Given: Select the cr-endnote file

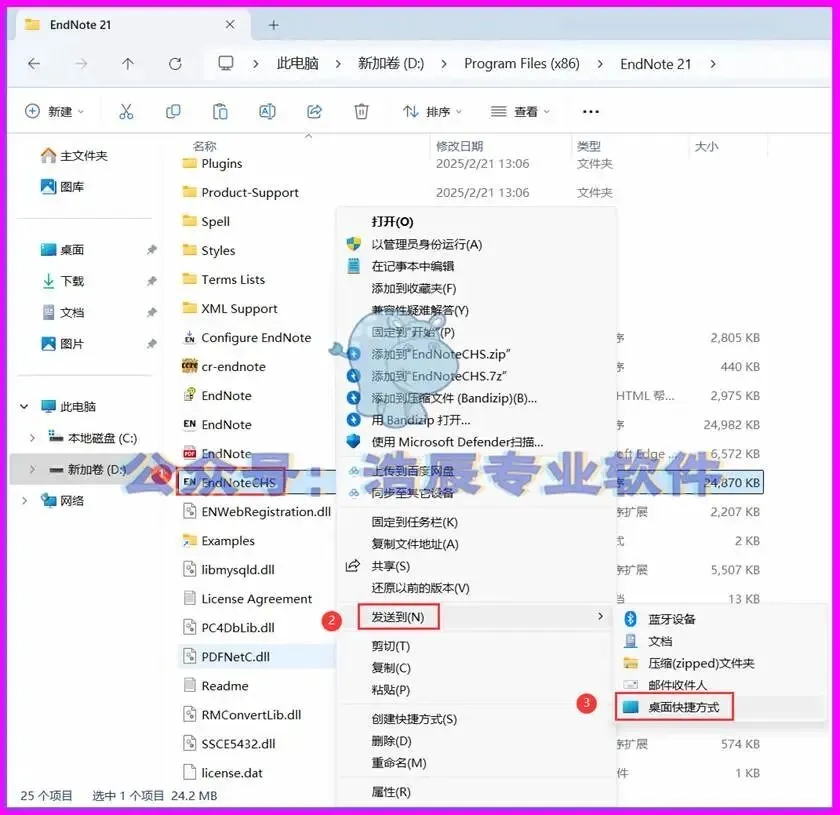Looking at the screenshot, I should pyautogui.click(x=224, y=367).
